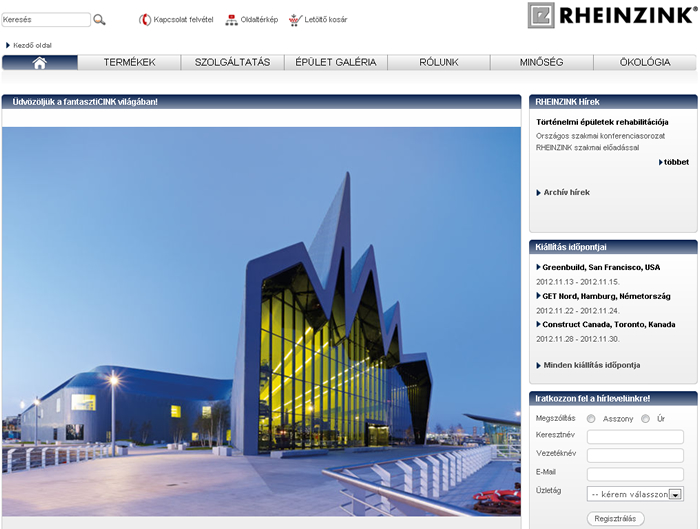Click the E-Mail input field
This screenshot has height=529, width=700.
coord(635,474)
